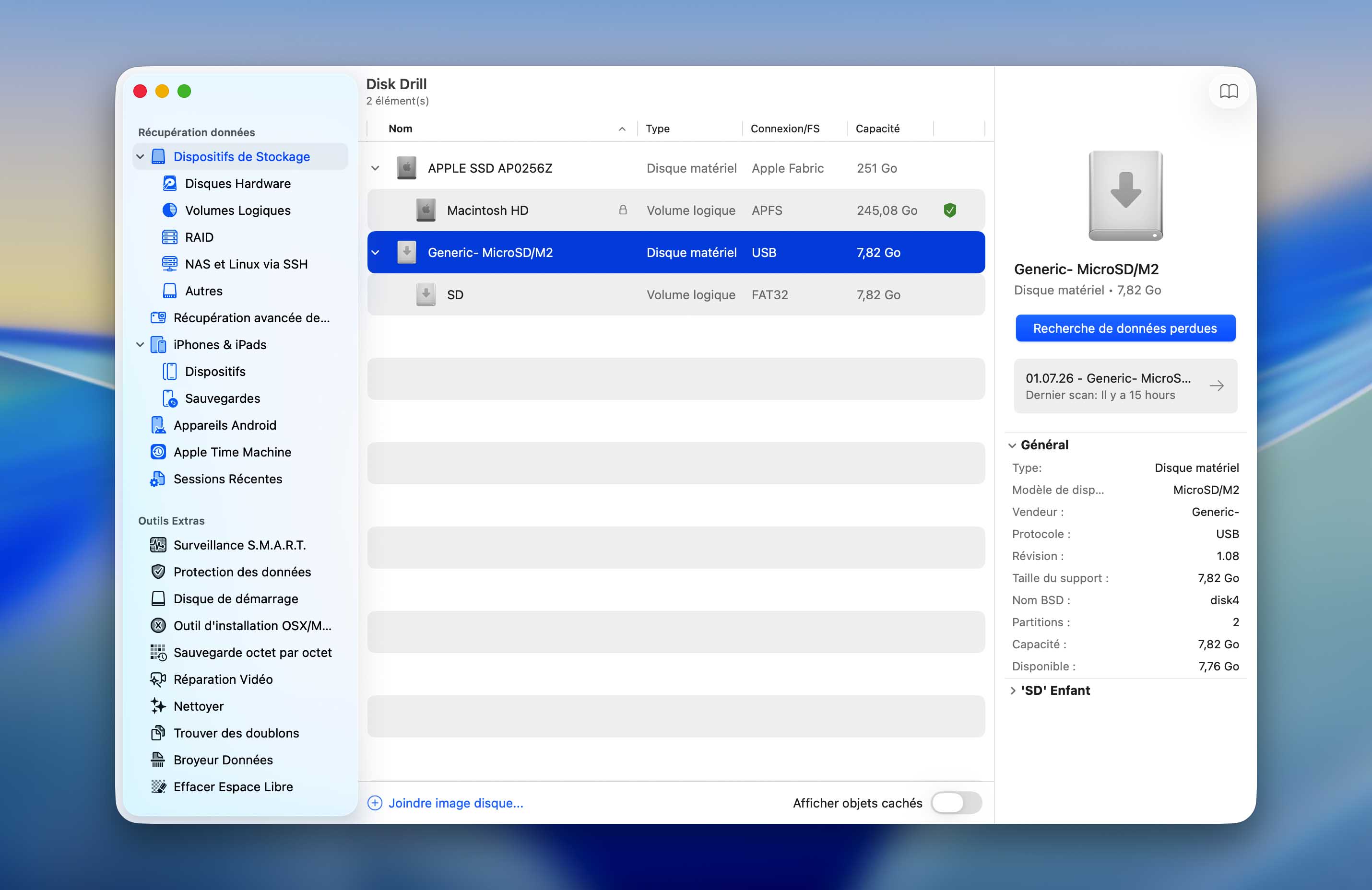Screen dimensions: 1372x890
Task: Collapse the Général section
Action: [1012, 445]
